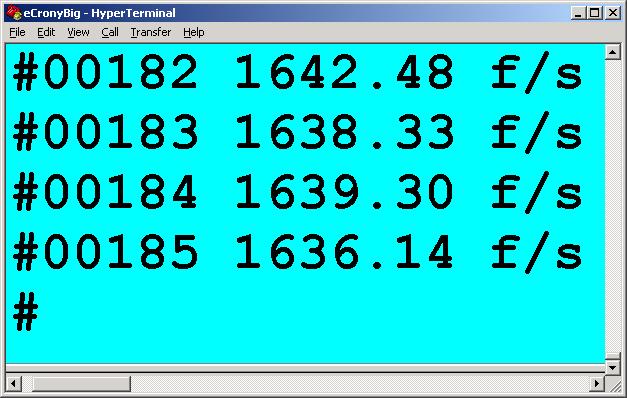
Task: Click the f/s unit in row #00182
Action: 536,72
